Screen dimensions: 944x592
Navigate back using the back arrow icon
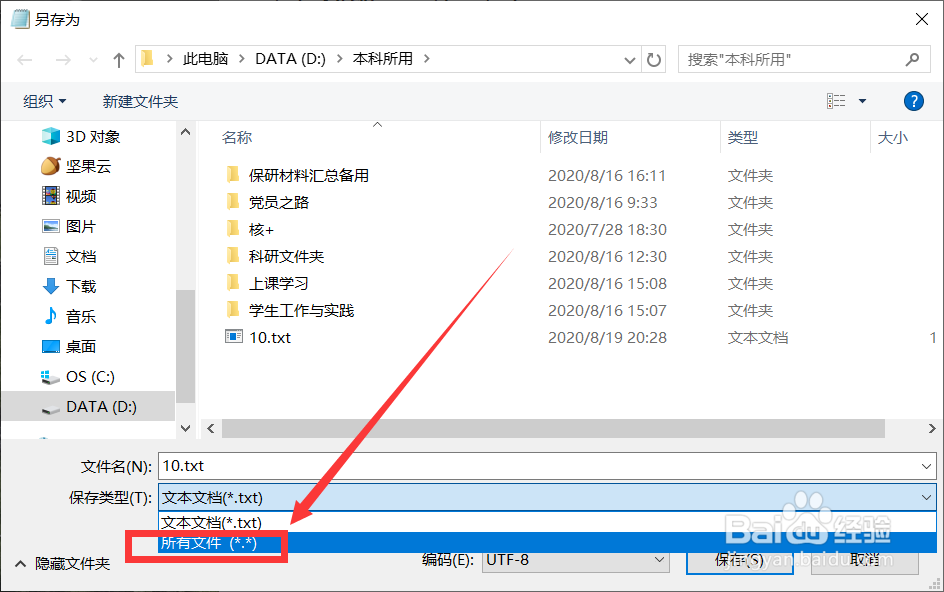pos(24,59)
